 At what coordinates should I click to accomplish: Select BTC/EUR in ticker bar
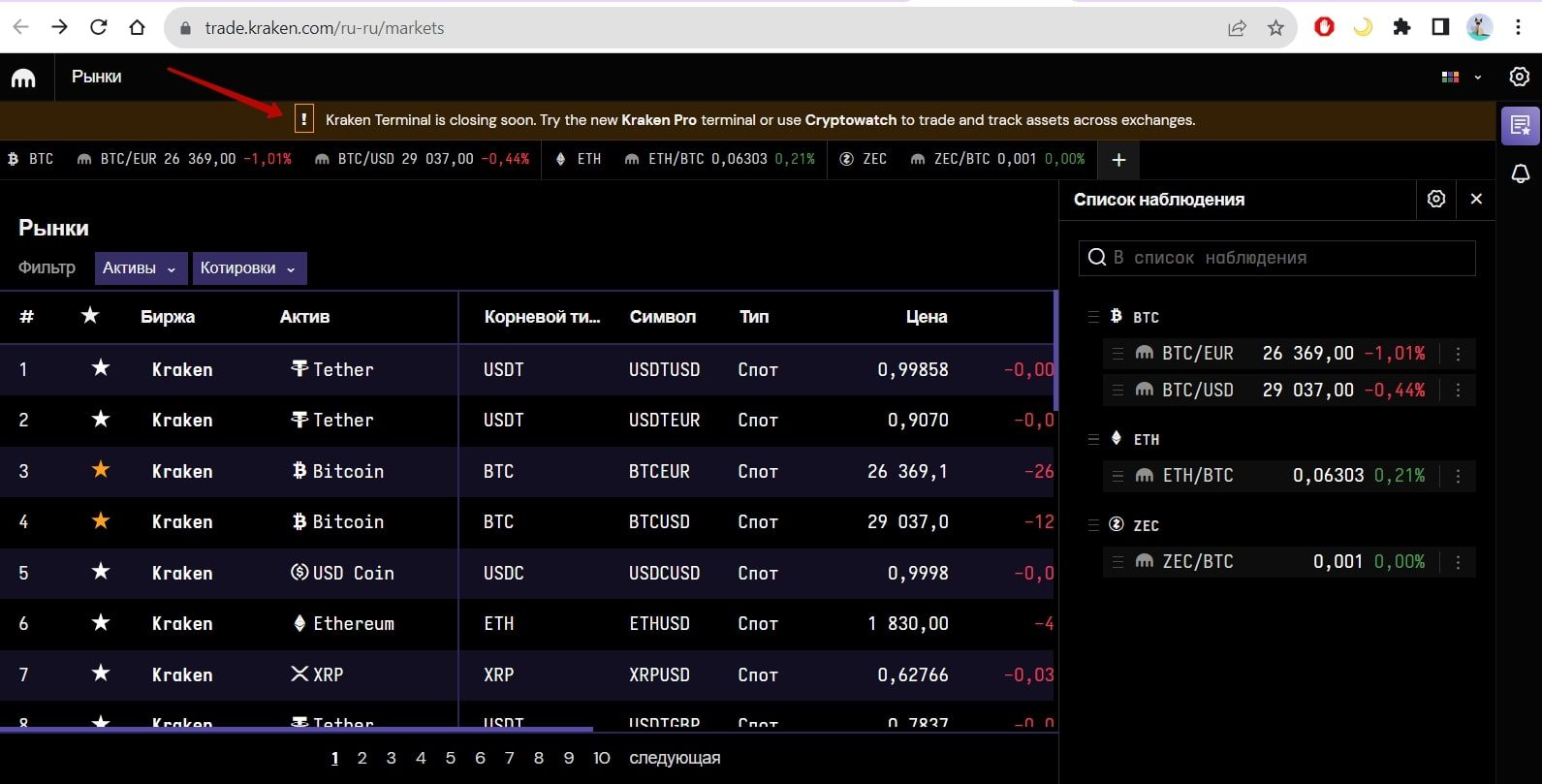[x=184, y=159]
